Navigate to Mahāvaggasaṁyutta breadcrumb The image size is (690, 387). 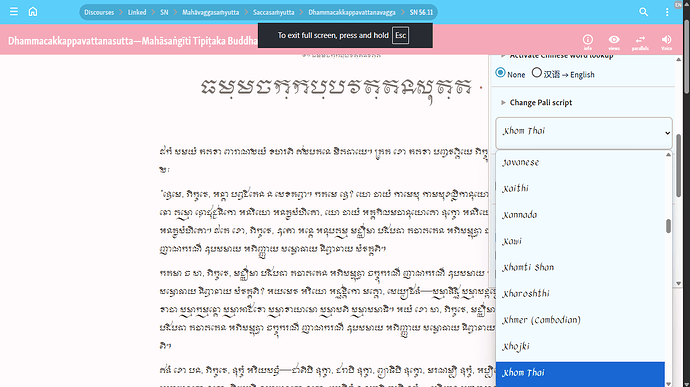point(210,12)
